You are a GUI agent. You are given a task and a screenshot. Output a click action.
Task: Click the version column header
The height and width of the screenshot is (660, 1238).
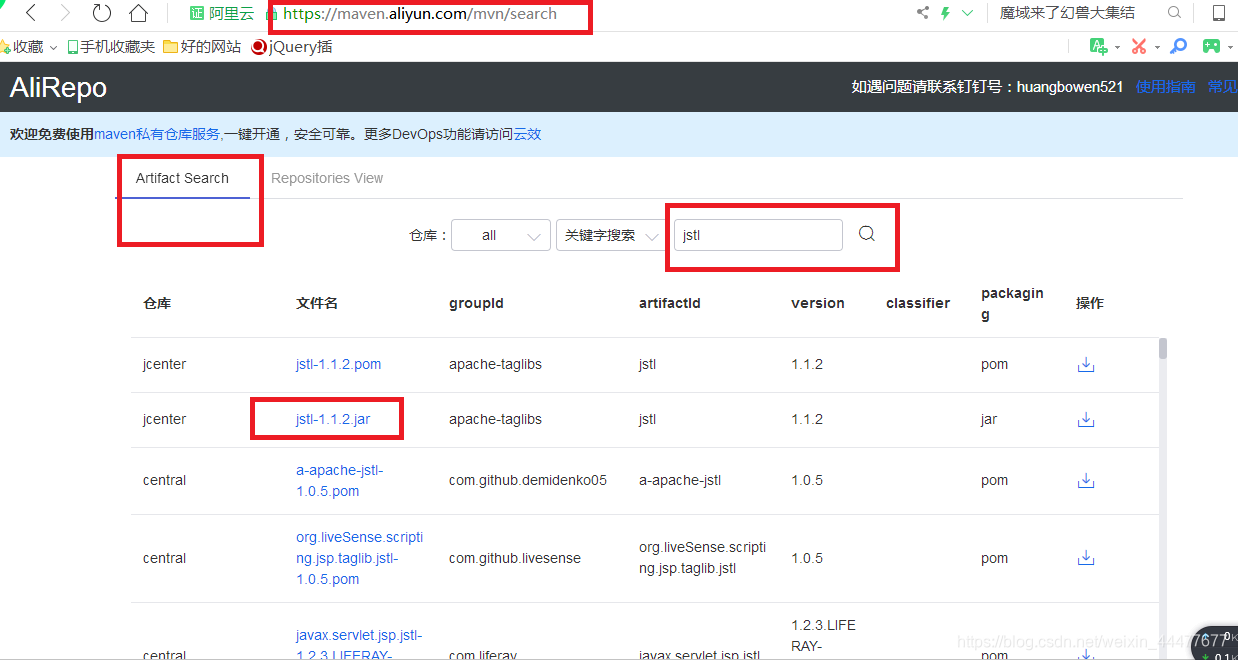[818, 303]
